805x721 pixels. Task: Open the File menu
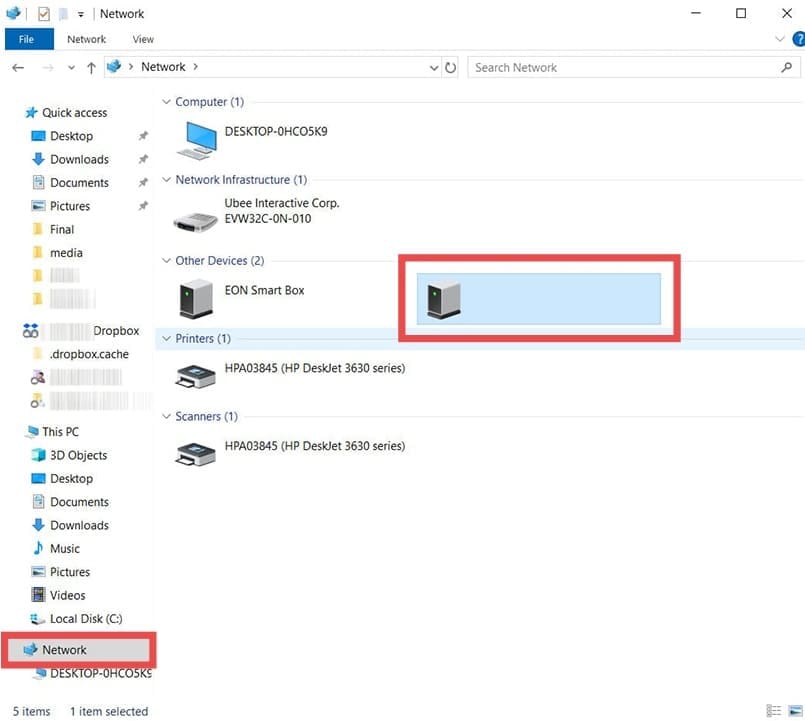(27, 39)
